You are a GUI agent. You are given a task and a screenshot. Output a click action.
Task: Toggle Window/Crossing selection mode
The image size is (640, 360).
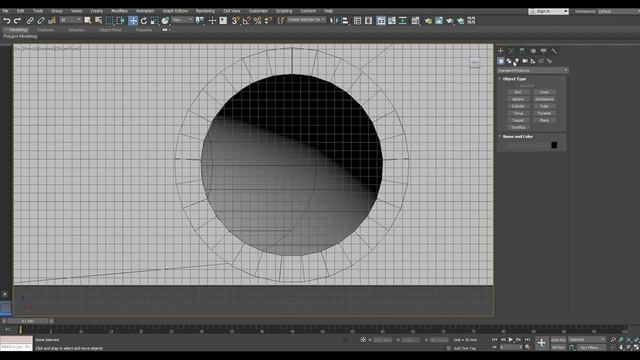[120, 20]
